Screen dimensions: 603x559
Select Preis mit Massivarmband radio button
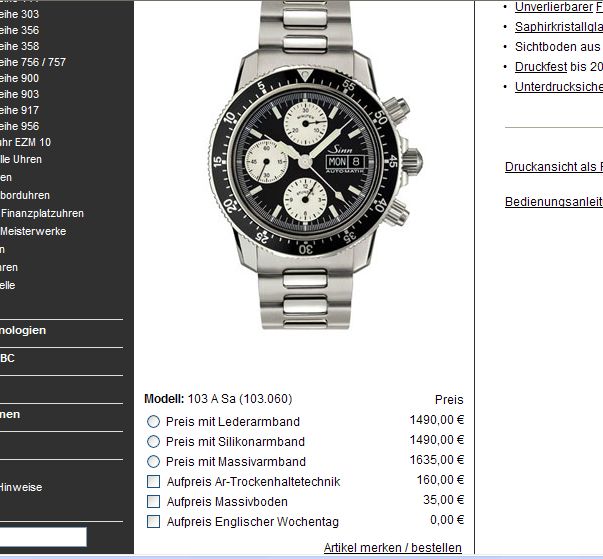click(153, 461)
